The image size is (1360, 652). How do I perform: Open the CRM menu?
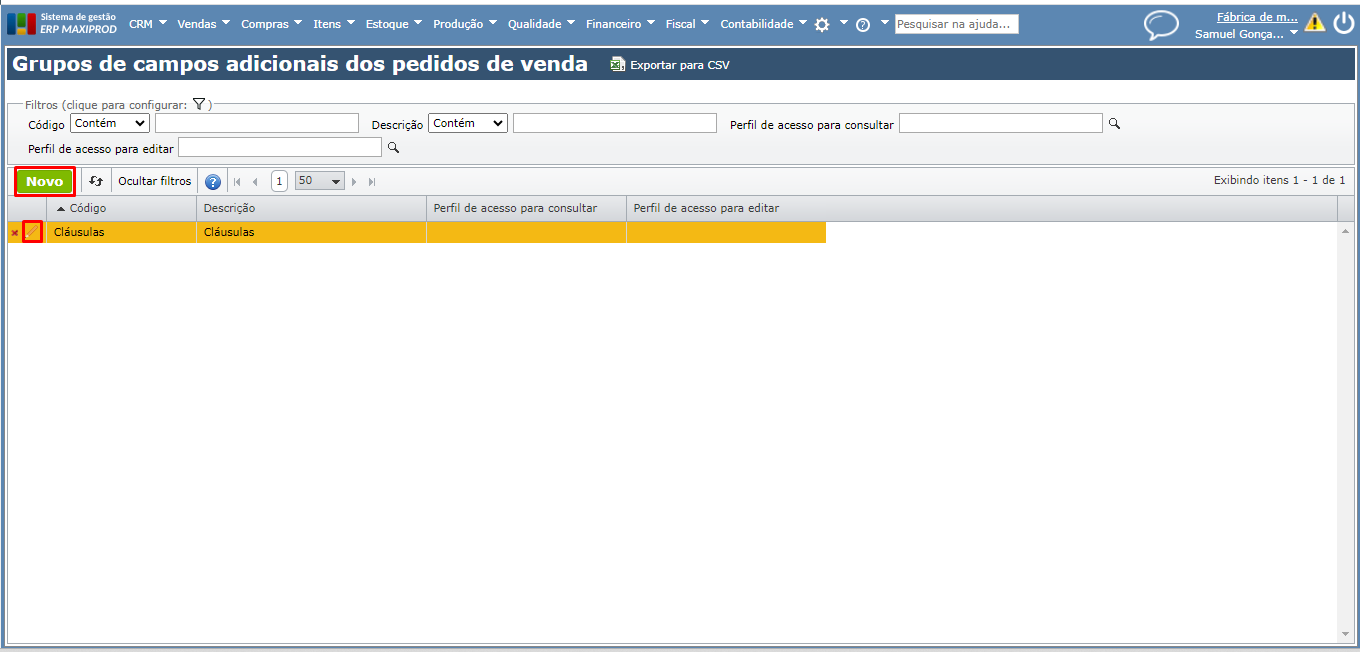tap(148, 24)
